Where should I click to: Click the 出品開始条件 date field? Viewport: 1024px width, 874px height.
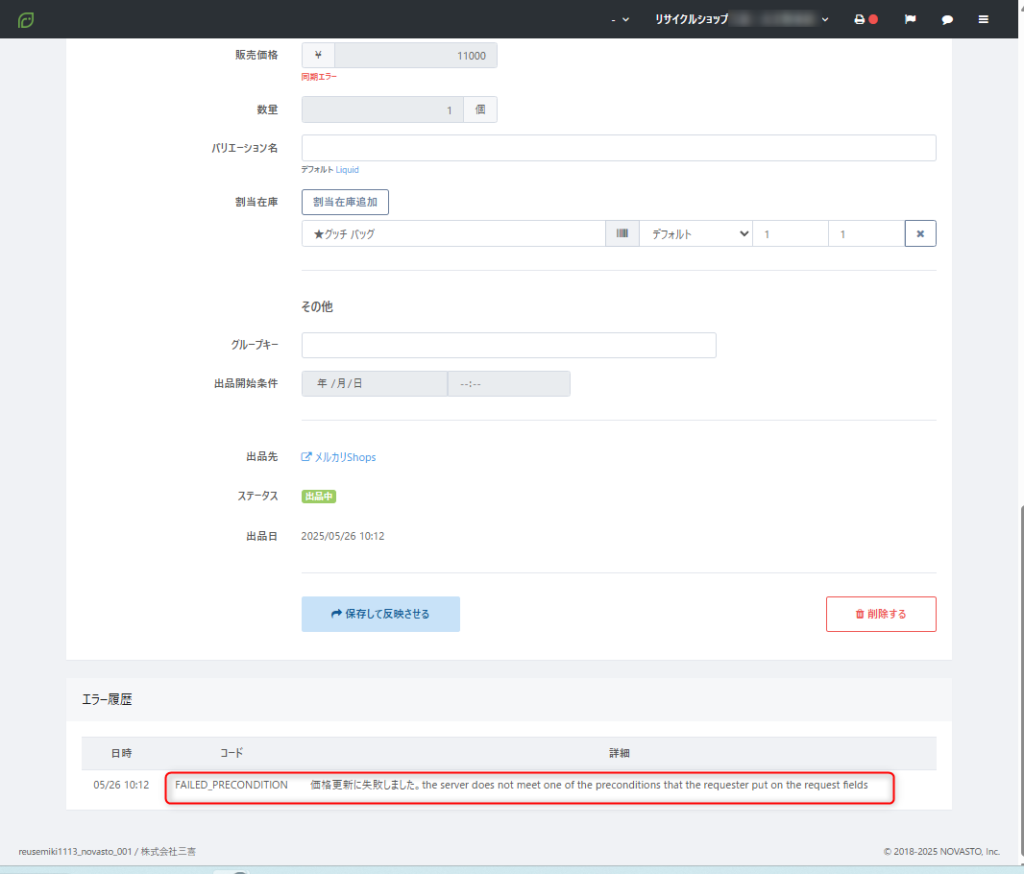point(374,383)
